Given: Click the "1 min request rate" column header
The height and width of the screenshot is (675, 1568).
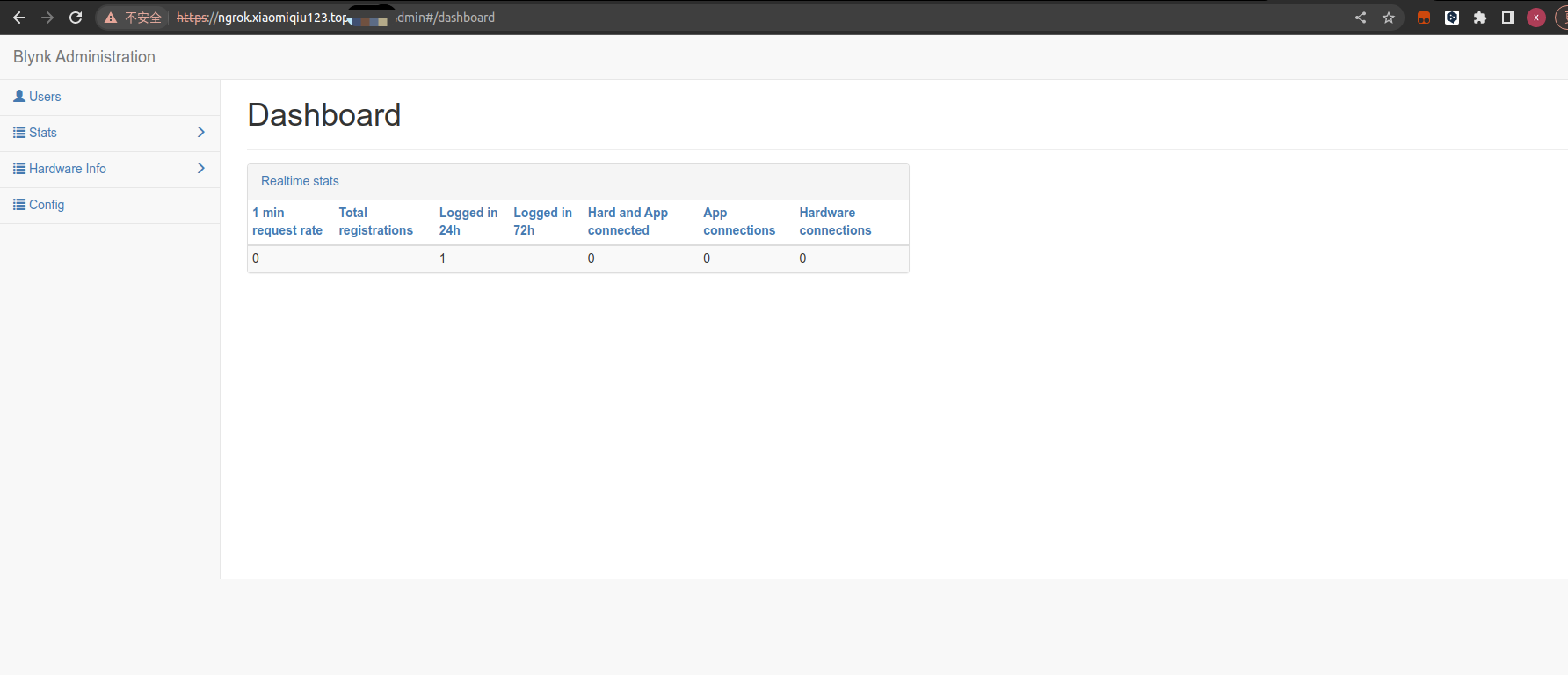Looking at the screenshot, I should click(x=287, y=221).
